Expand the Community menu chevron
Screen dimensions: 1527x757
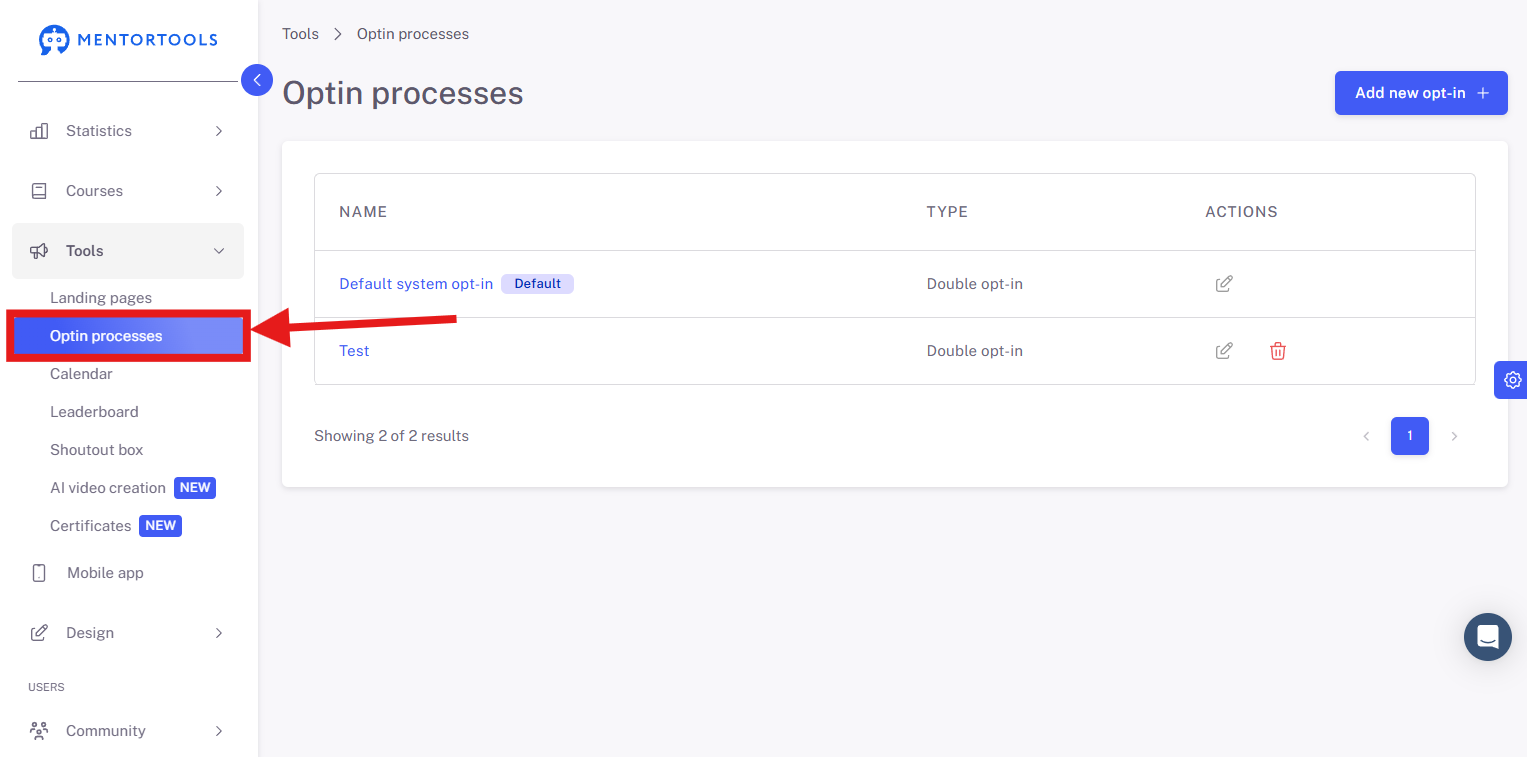[219, 731]
